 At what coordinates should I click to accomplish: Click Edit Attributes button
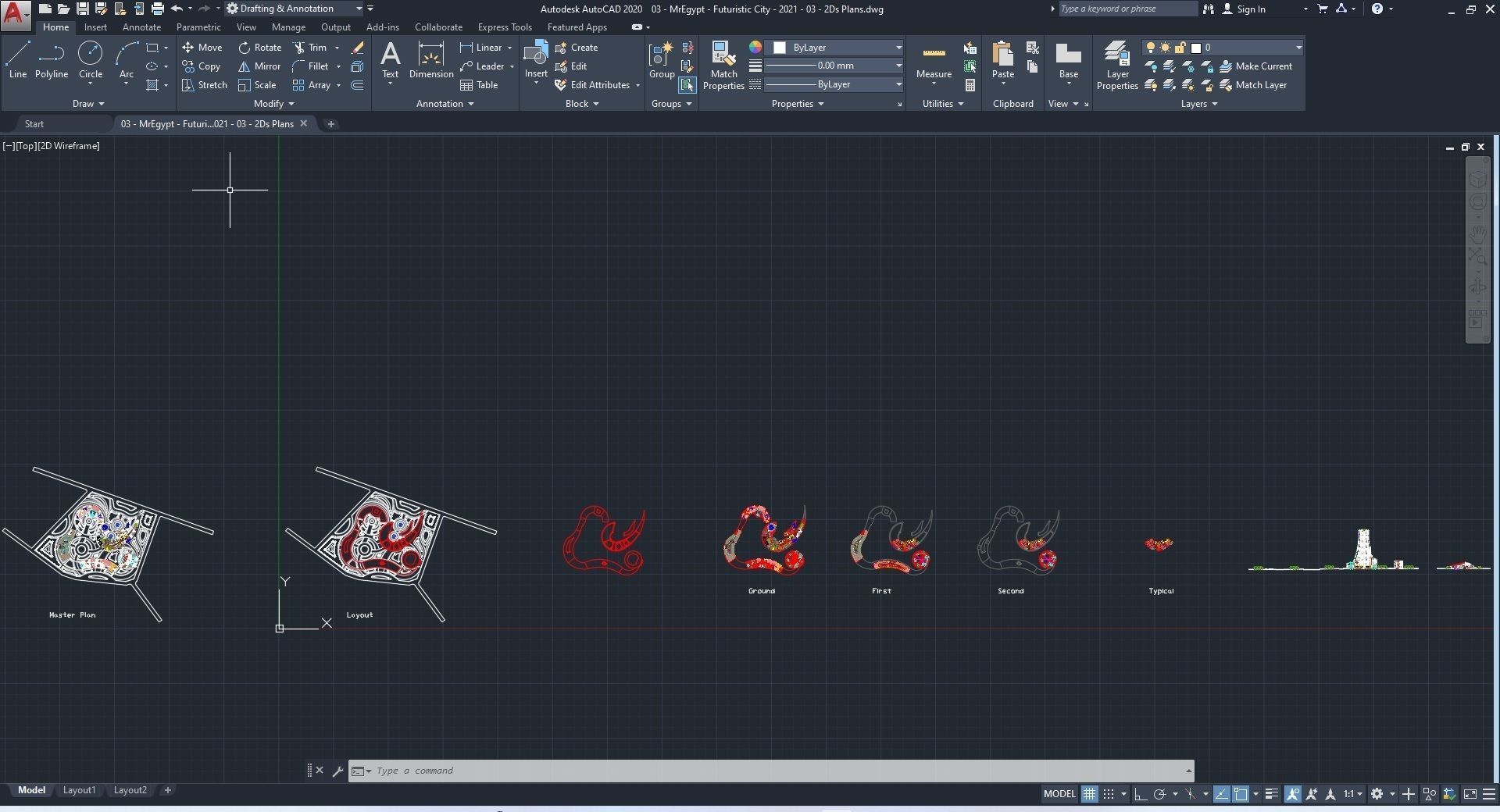click(593, 85)
